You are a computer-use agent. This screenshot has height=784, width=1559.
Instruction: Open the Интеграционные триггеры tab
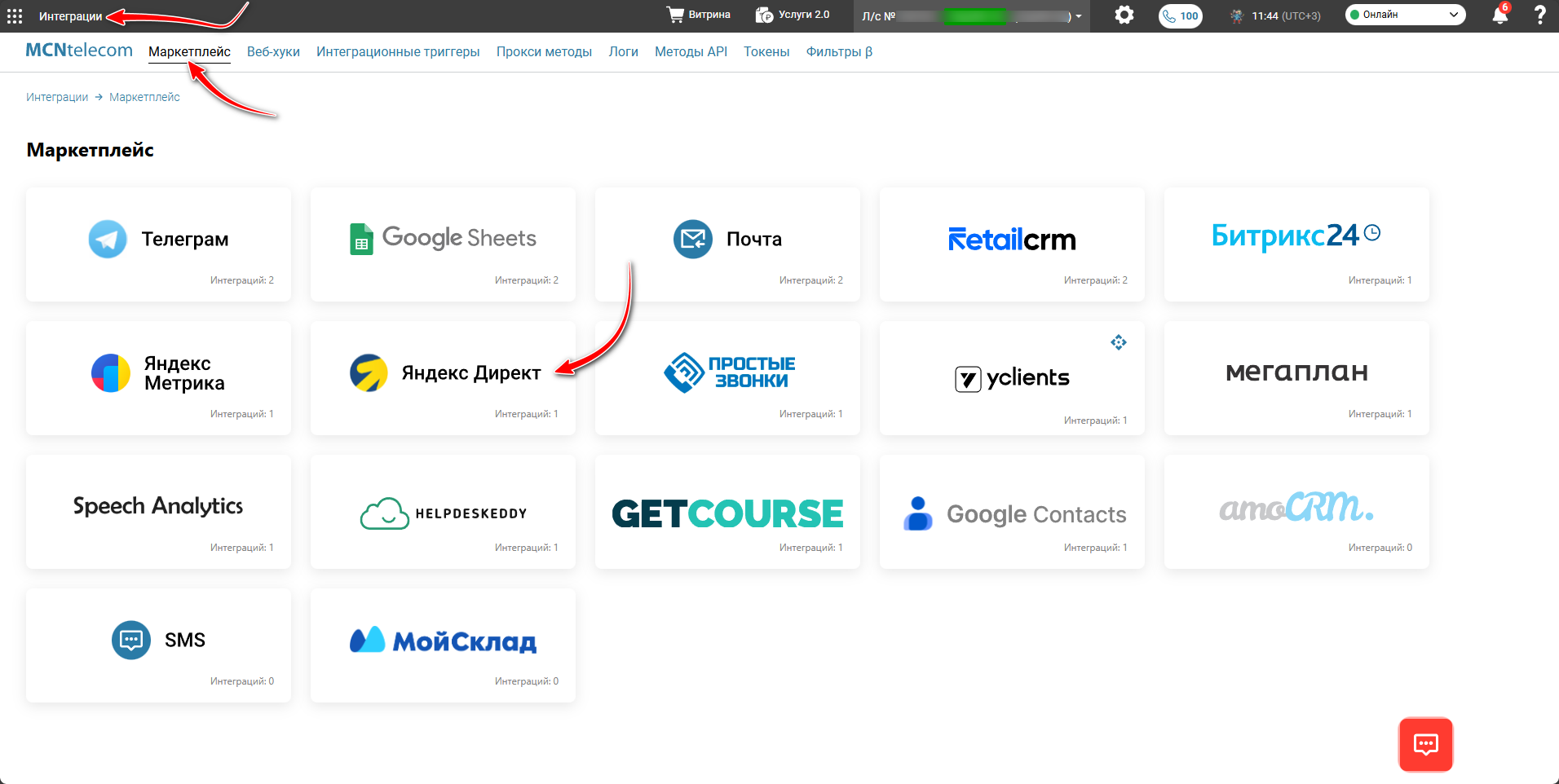398,52
